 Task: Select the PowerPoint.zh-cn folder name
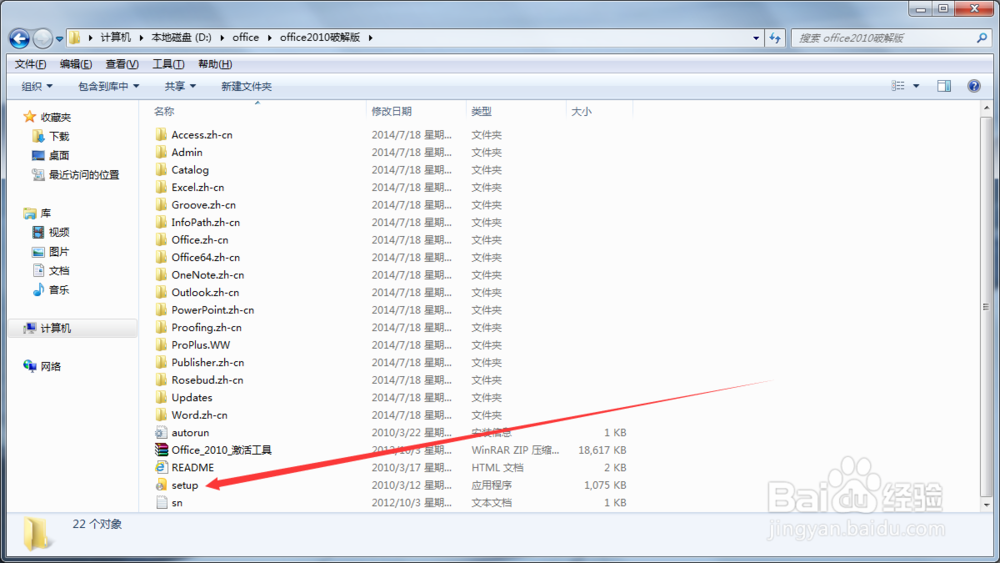point(212,310)
